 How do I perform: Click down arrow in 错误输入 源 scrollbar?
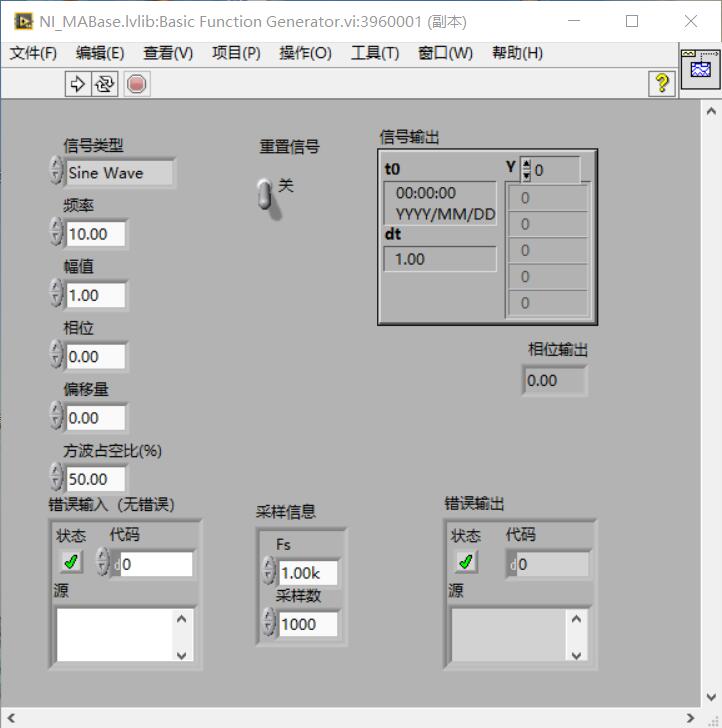click(182, 655)
